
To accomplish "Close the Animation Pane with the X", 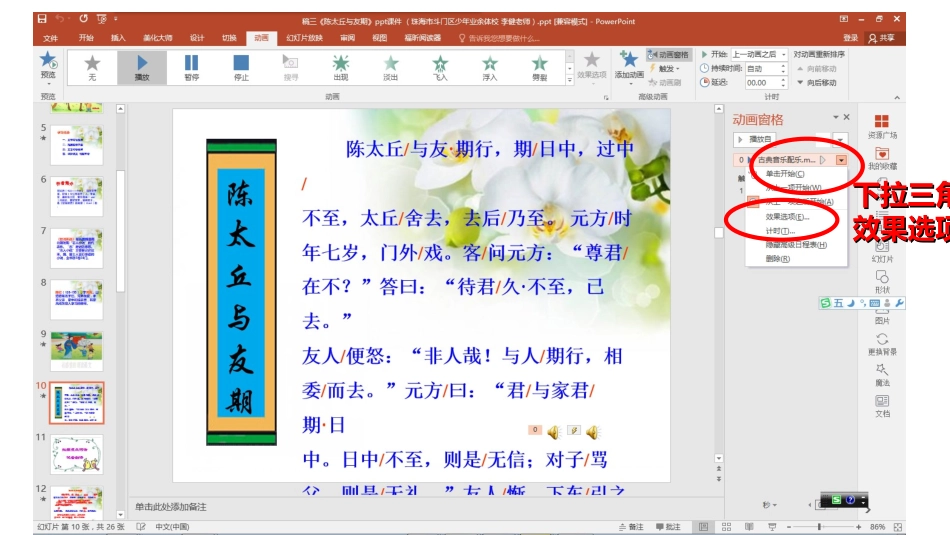I will 846,117.
